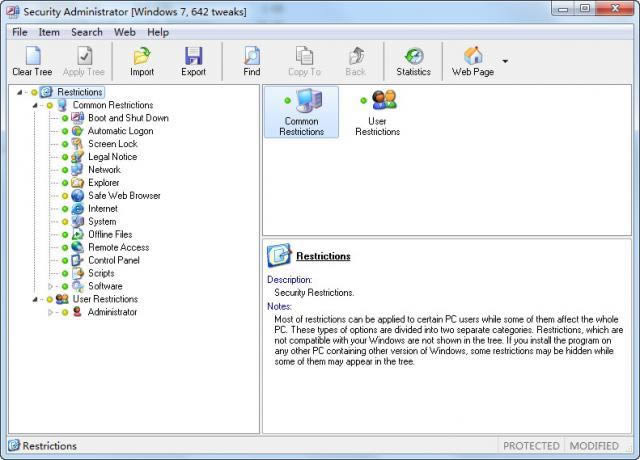Click the Control Panel tree icon

click(78, 260)
